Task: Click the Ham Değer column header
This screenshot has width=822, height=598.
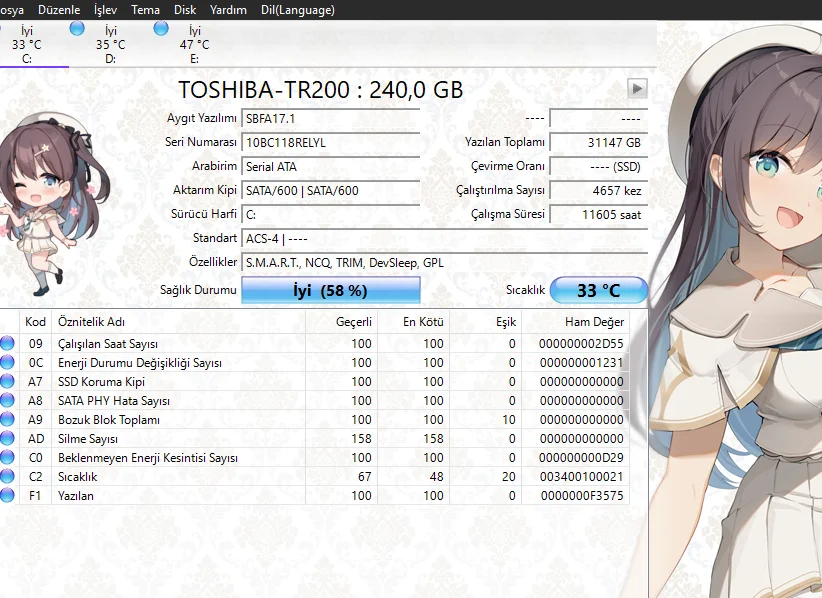Action: point(576,322)
